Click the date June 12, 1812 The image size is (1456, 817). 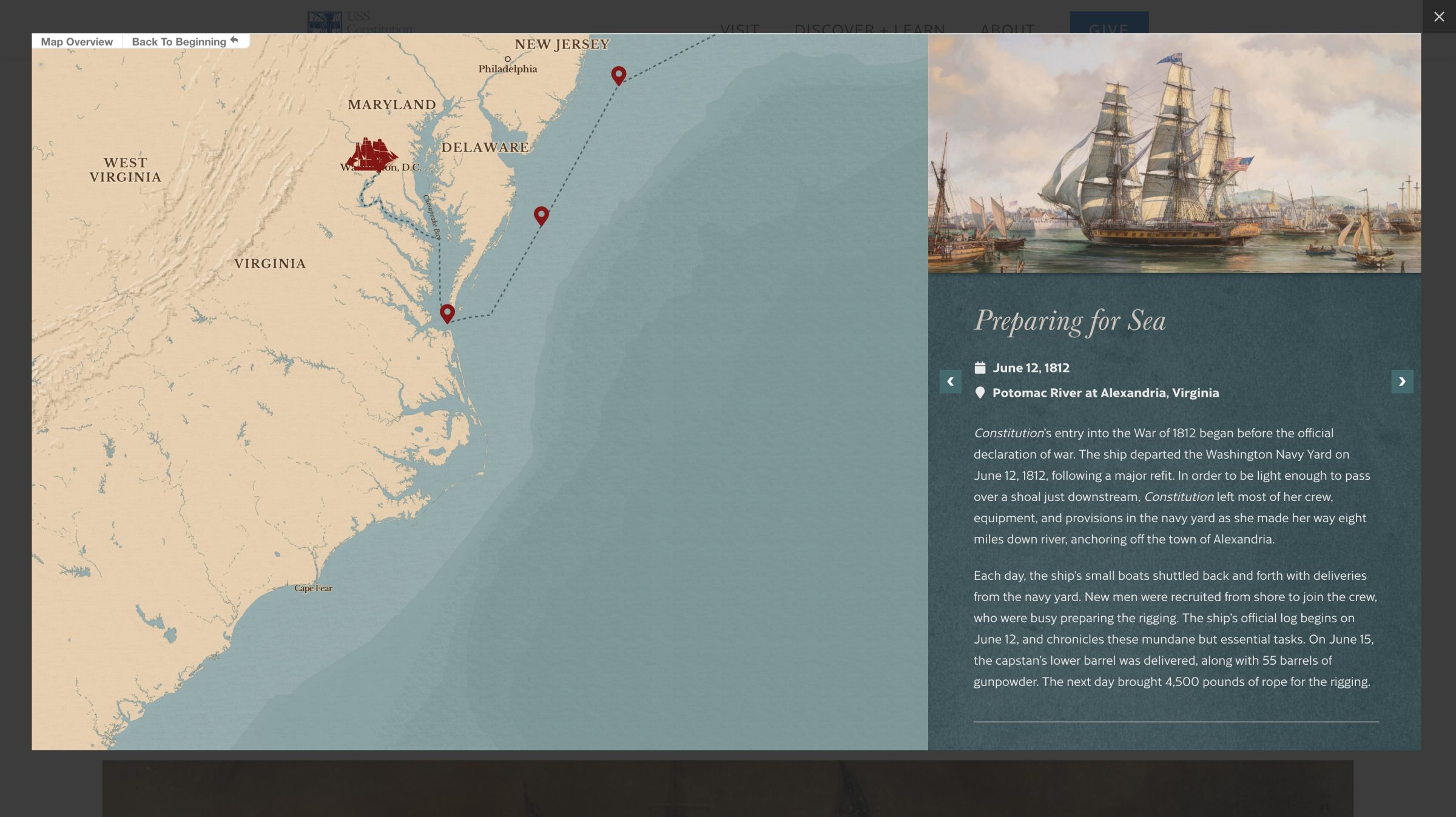click(x=1031, y=368)
